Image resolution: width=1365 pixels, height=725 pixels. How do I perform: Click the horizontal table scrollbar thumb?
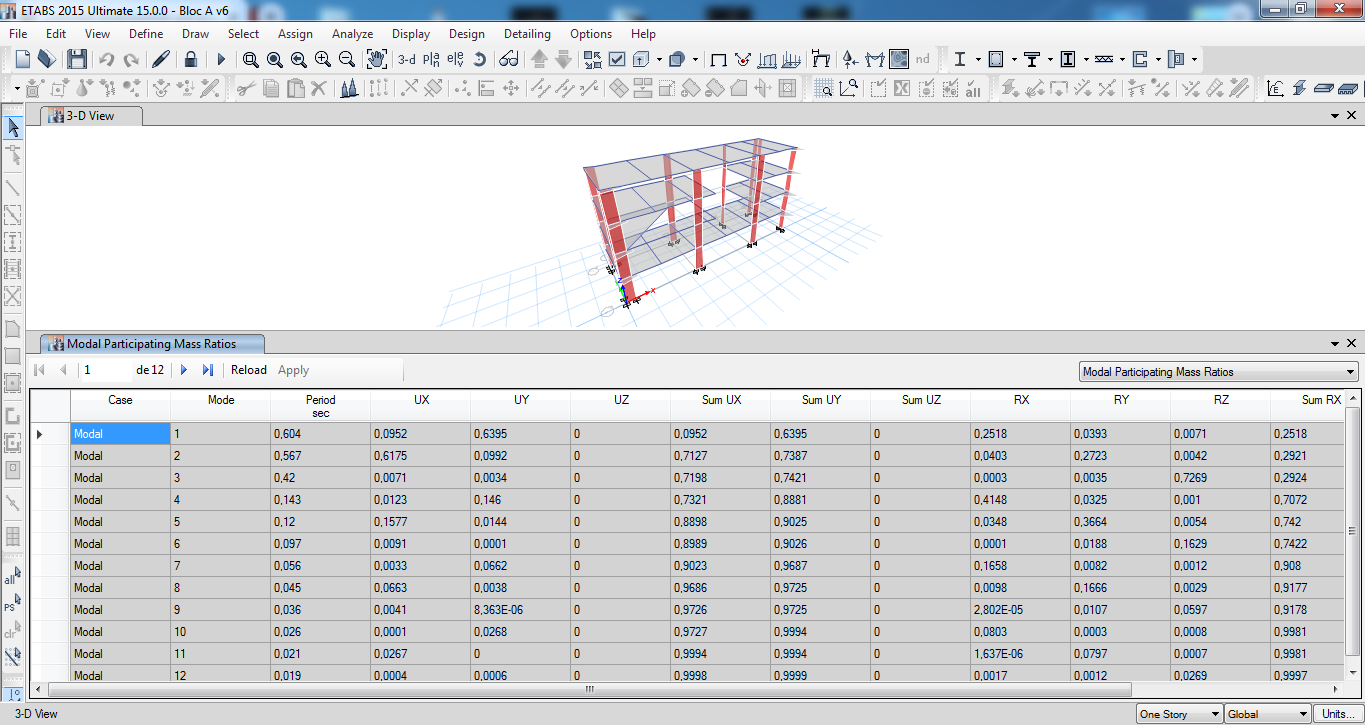pyautogui.click(x=590, y=689)
